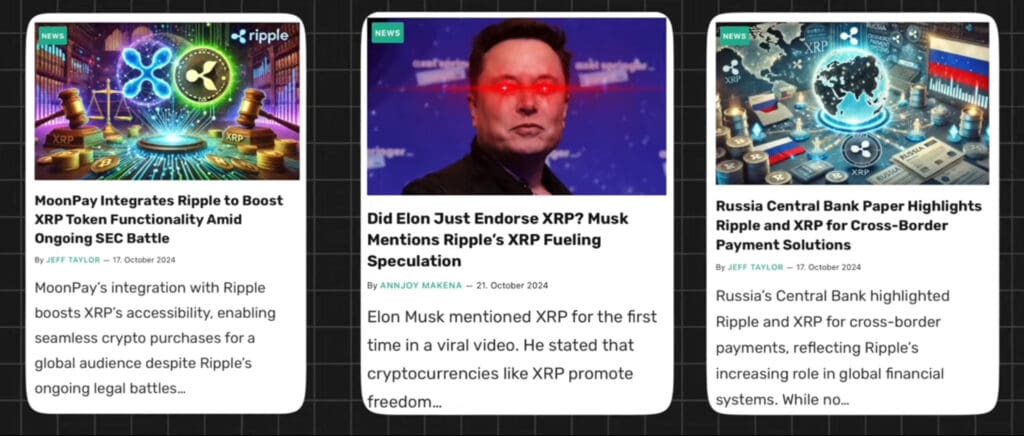Click NEWS badge on Russia Central Bank image
Viewport: 1024px width, 436px height.
coord(734,36)
